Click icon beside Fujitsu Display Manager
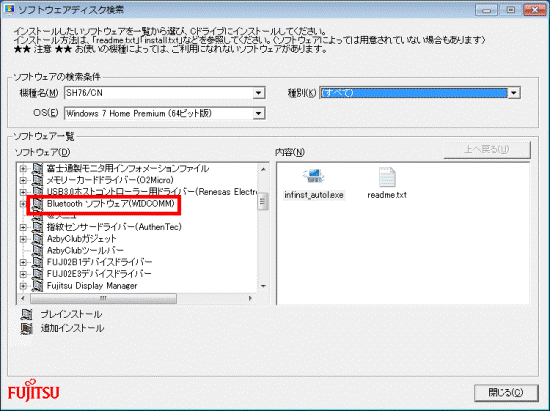This screenshot has width=550, height=411. coord(37,285)
